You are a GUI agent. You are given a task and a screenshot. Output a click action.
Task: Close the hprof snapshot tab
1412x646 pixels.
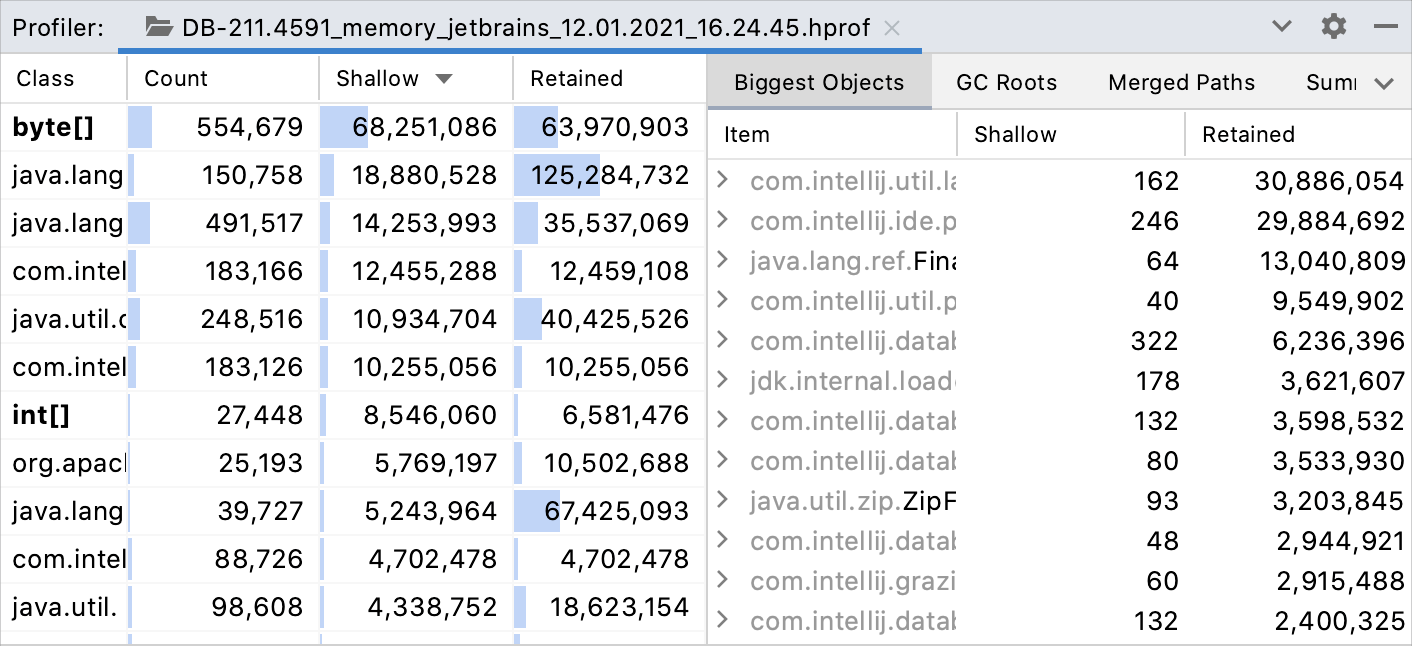point(893,28)
